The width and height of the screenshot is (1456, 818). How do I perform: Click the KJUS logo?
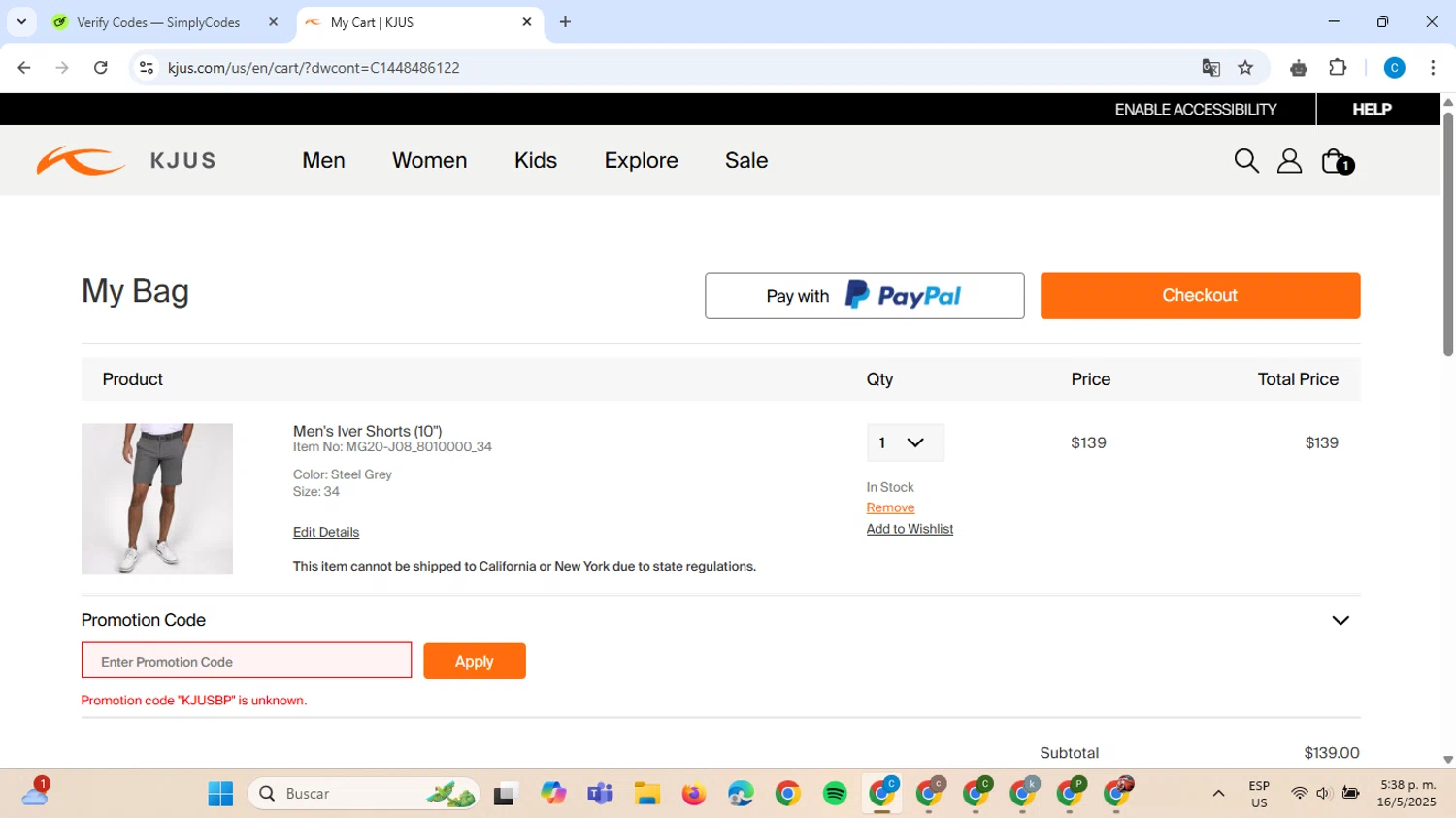click(126, 160)
